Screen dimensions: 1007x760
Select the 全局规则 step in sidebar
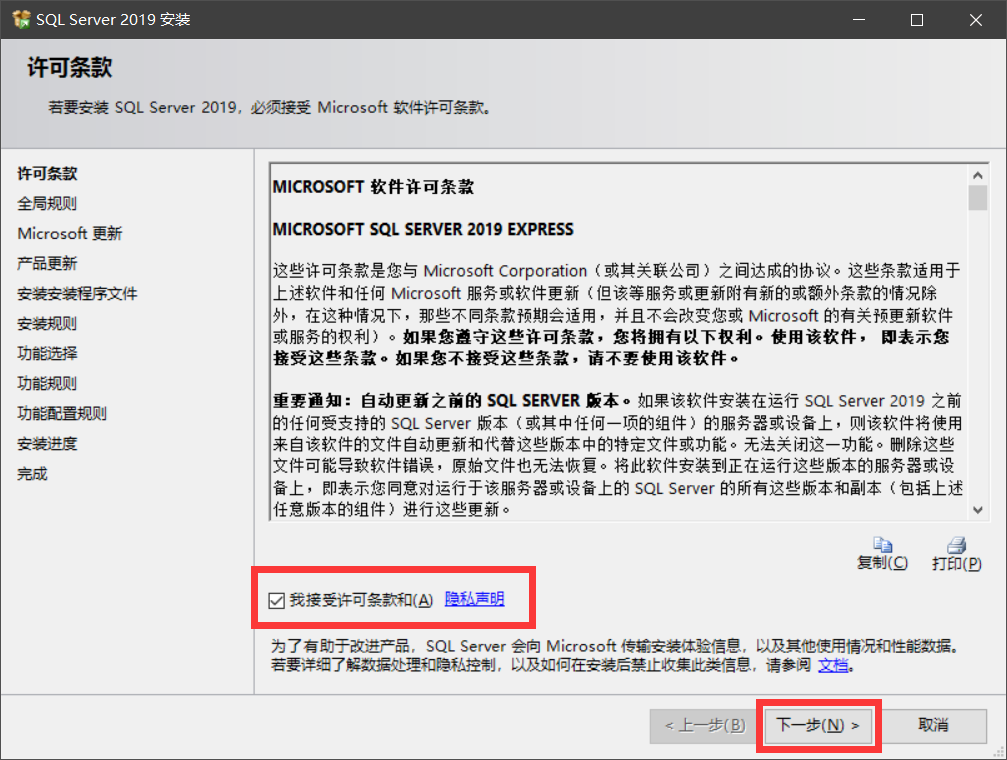[47, 204]
